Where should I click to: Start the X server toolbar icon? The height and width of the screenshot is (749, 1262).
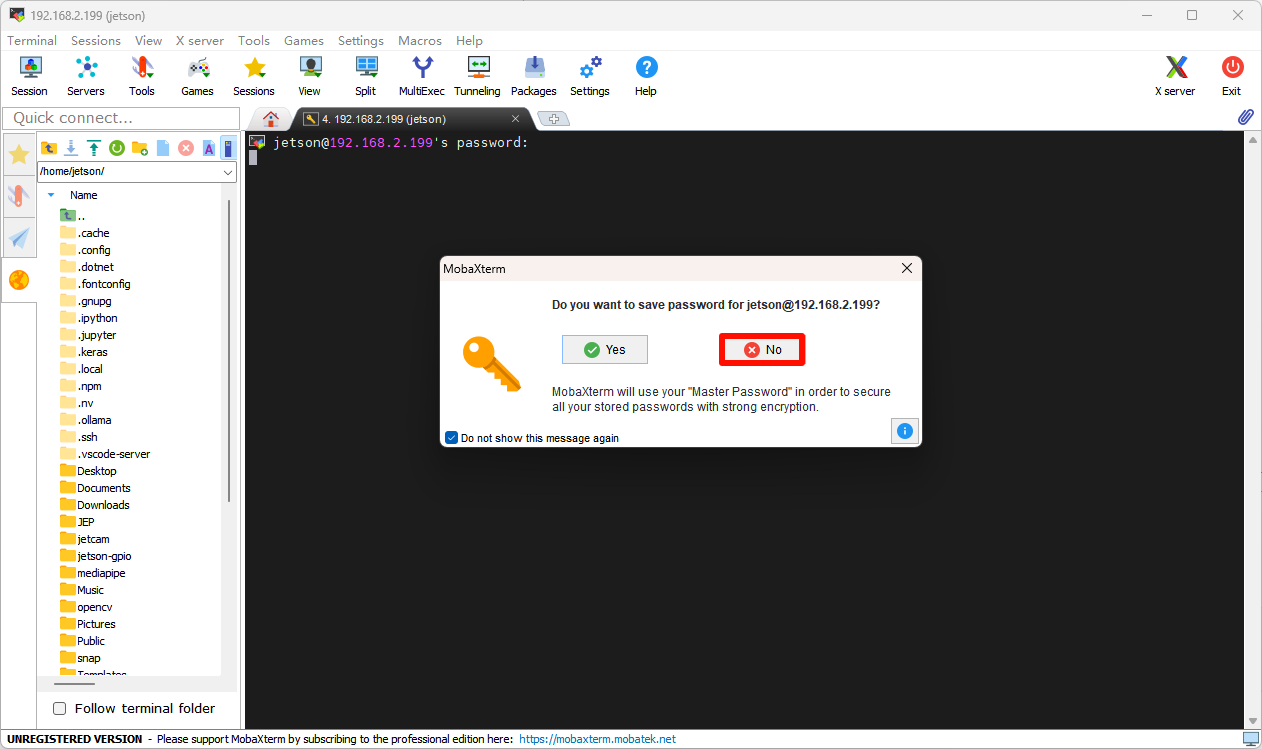[x=1176, y=76]
